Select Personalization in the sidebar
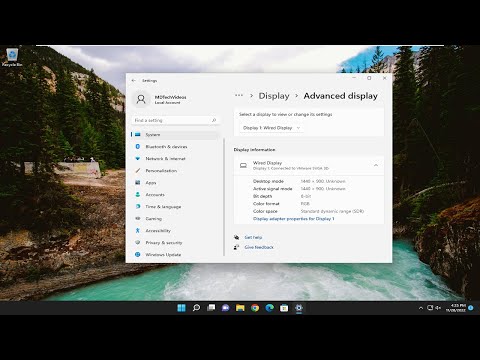The image size is (480, 360). [175, 171]
